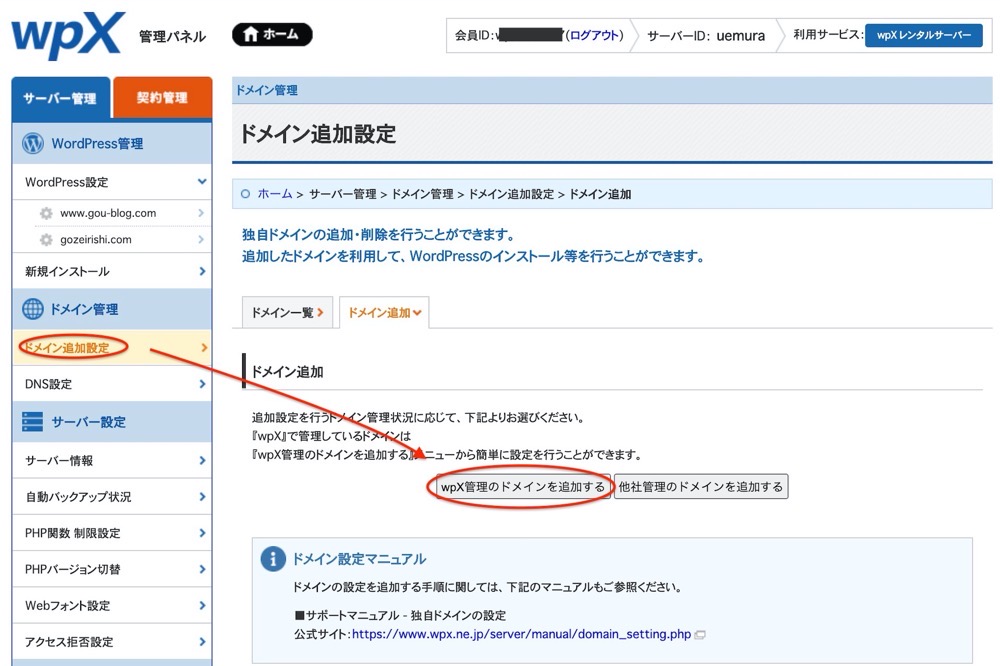Click the サポートマニュアル - 独自ドメインの設定 line
Viewport: 1000px width, 666px height.
click(x=401, y=616)
